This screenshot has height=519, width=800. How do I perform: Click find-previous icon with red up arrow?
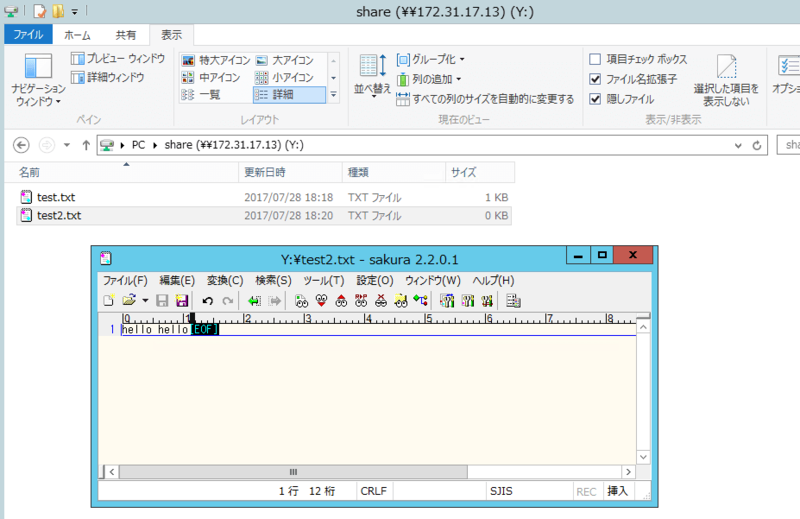pyautogui.click(x=341, y=301)
